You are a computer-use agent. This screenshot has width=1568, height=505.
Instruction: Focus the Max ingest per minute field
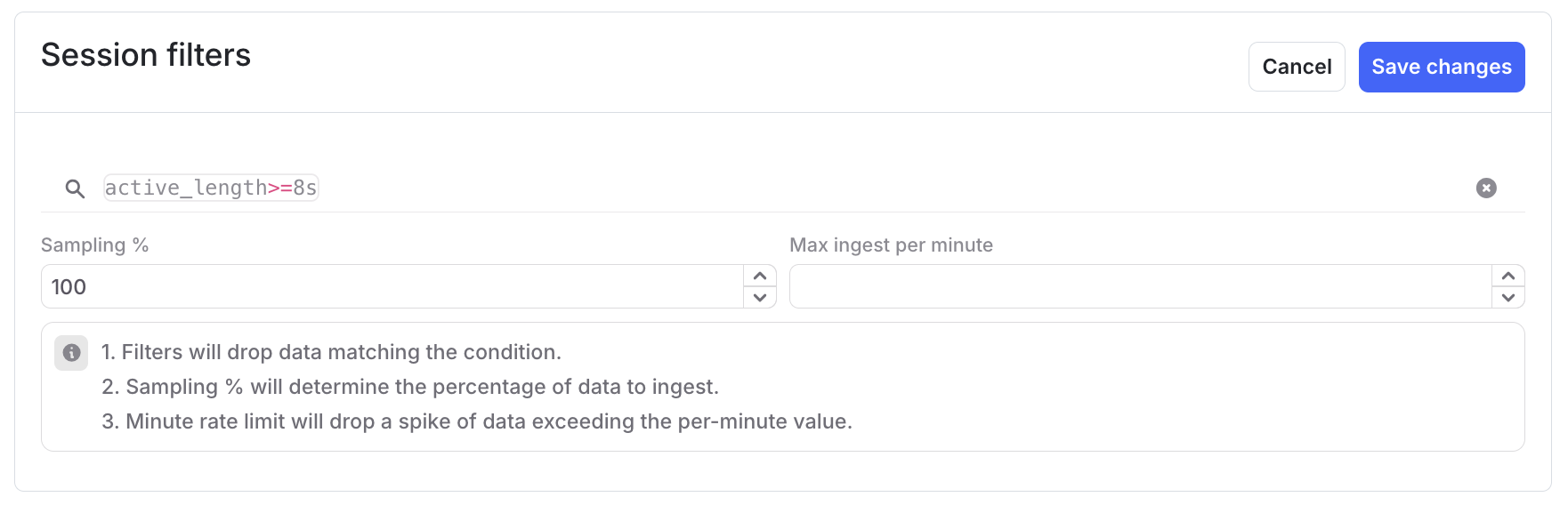[1139, 287]
